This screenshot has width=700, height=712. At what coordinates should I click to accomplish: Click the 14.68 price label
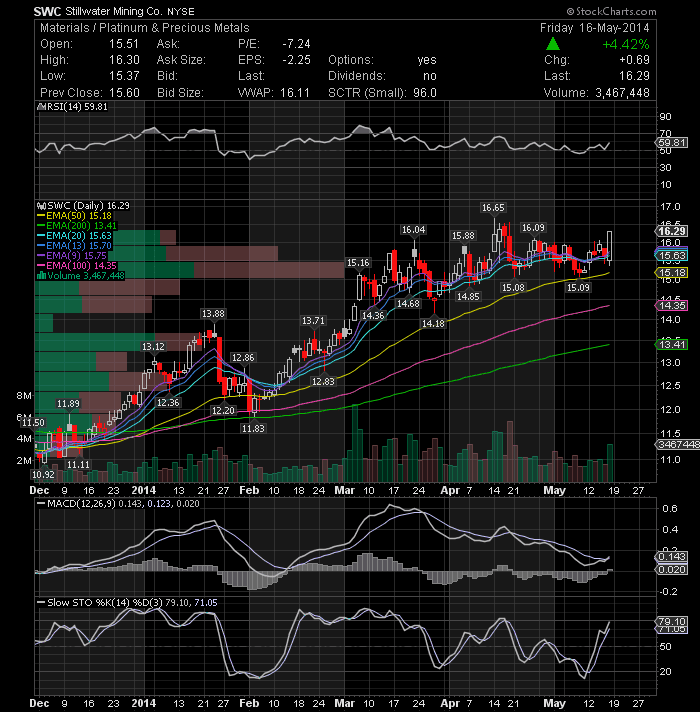(408, 303)
